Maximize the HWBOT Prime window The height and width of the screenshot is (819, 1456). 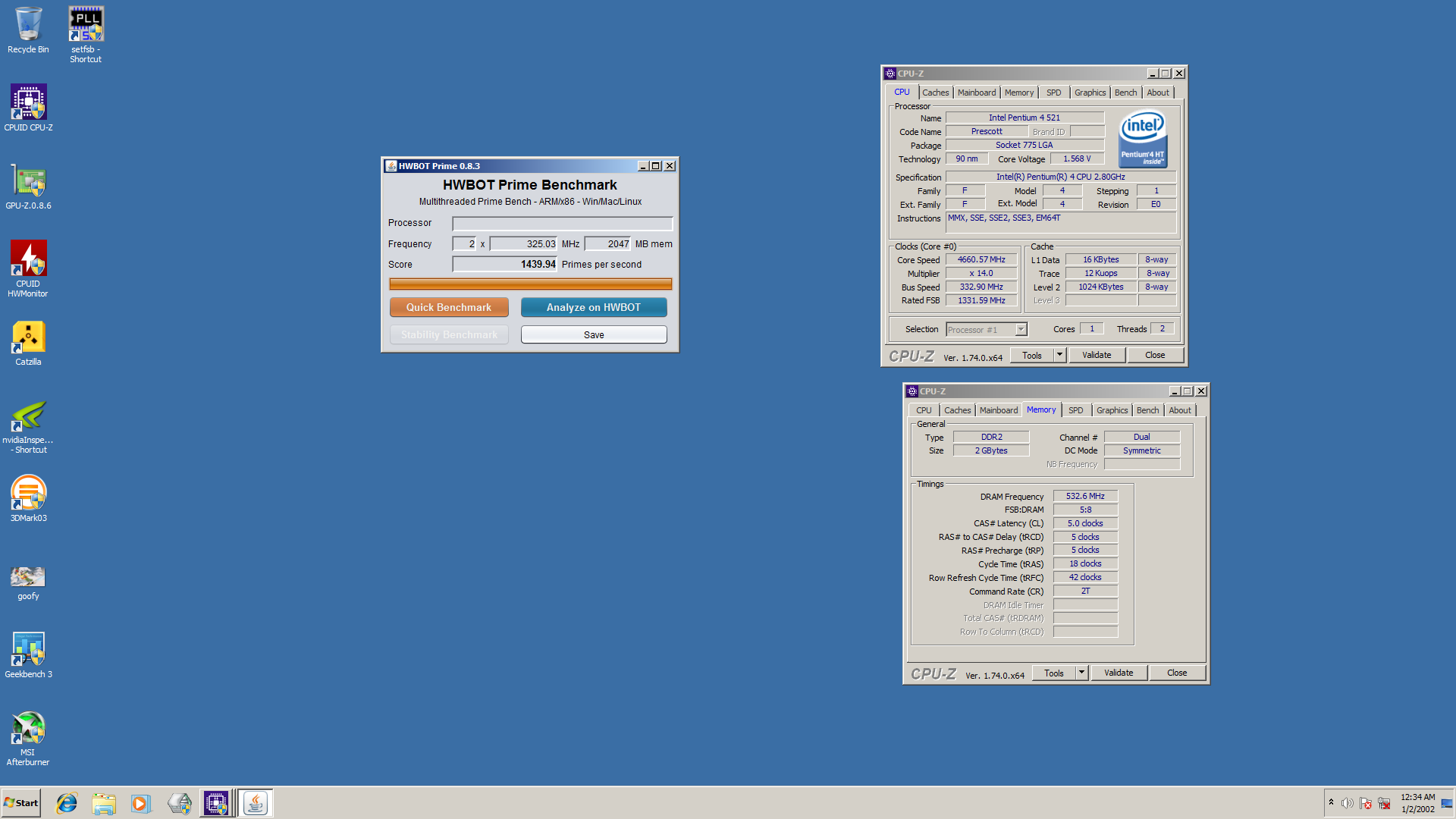coord(656,166)
